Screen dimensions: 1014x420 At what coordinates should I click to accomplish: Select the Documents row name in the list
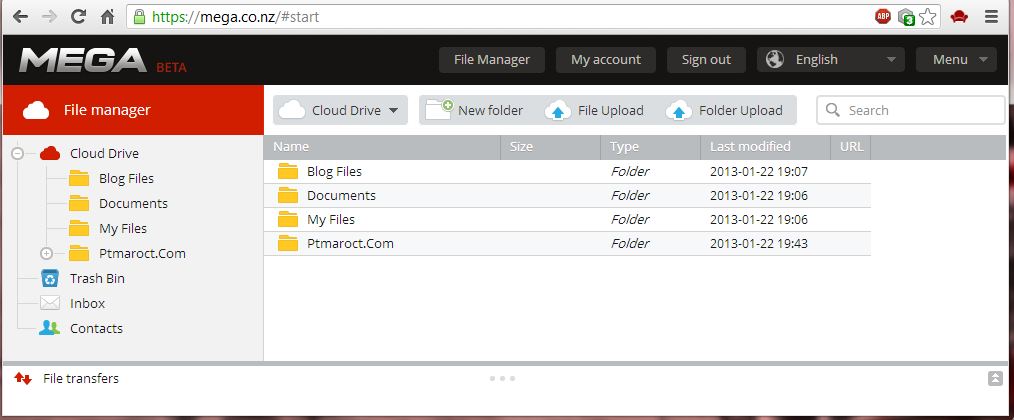(x=341, y=195)
